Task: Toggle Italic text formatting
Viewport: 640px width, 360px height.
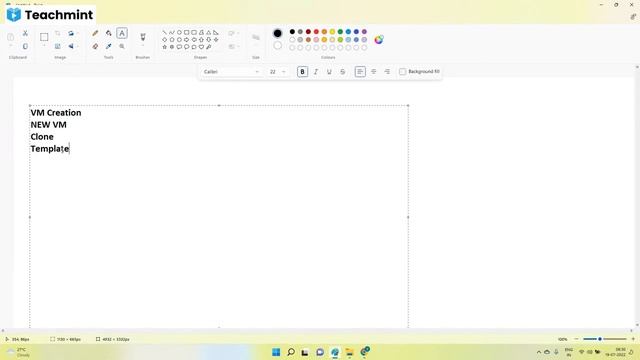Action: click(x=316, y=71)
